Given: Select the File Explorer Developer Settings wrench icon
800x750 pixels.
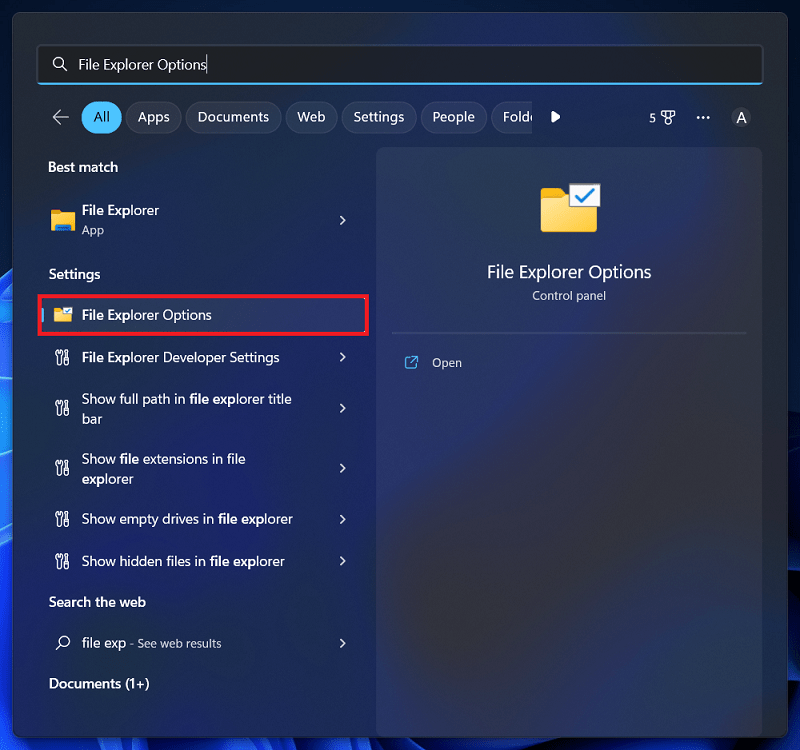Looking at the screenshot, I should [60, 357].
